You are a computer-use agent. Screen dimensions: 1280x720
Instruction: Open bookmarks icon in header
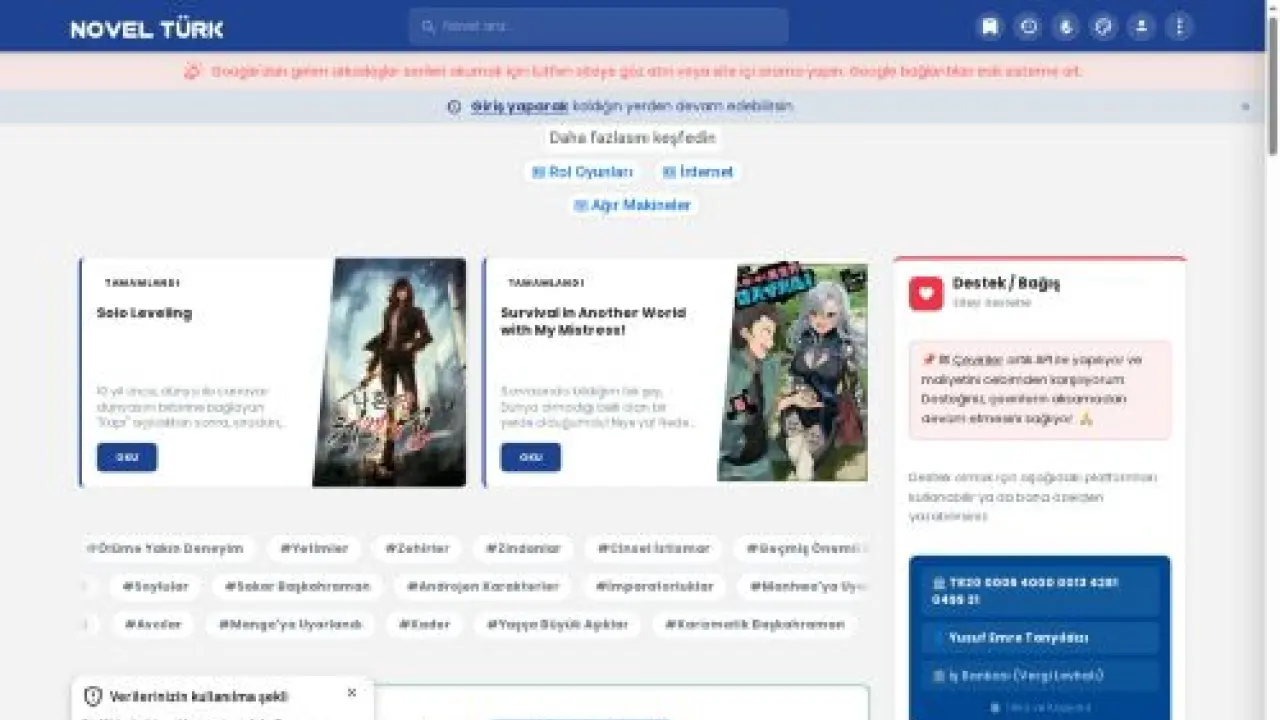[990, 27]
